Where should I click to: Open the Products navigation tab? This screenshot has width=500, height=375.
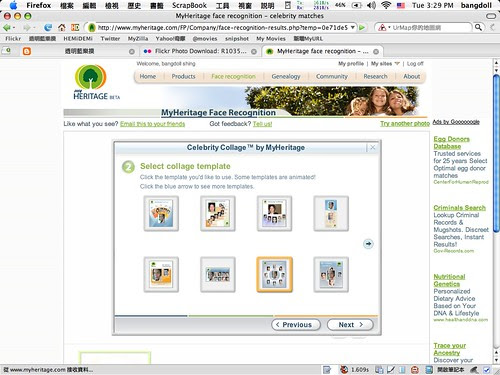(x=183, y=76)
